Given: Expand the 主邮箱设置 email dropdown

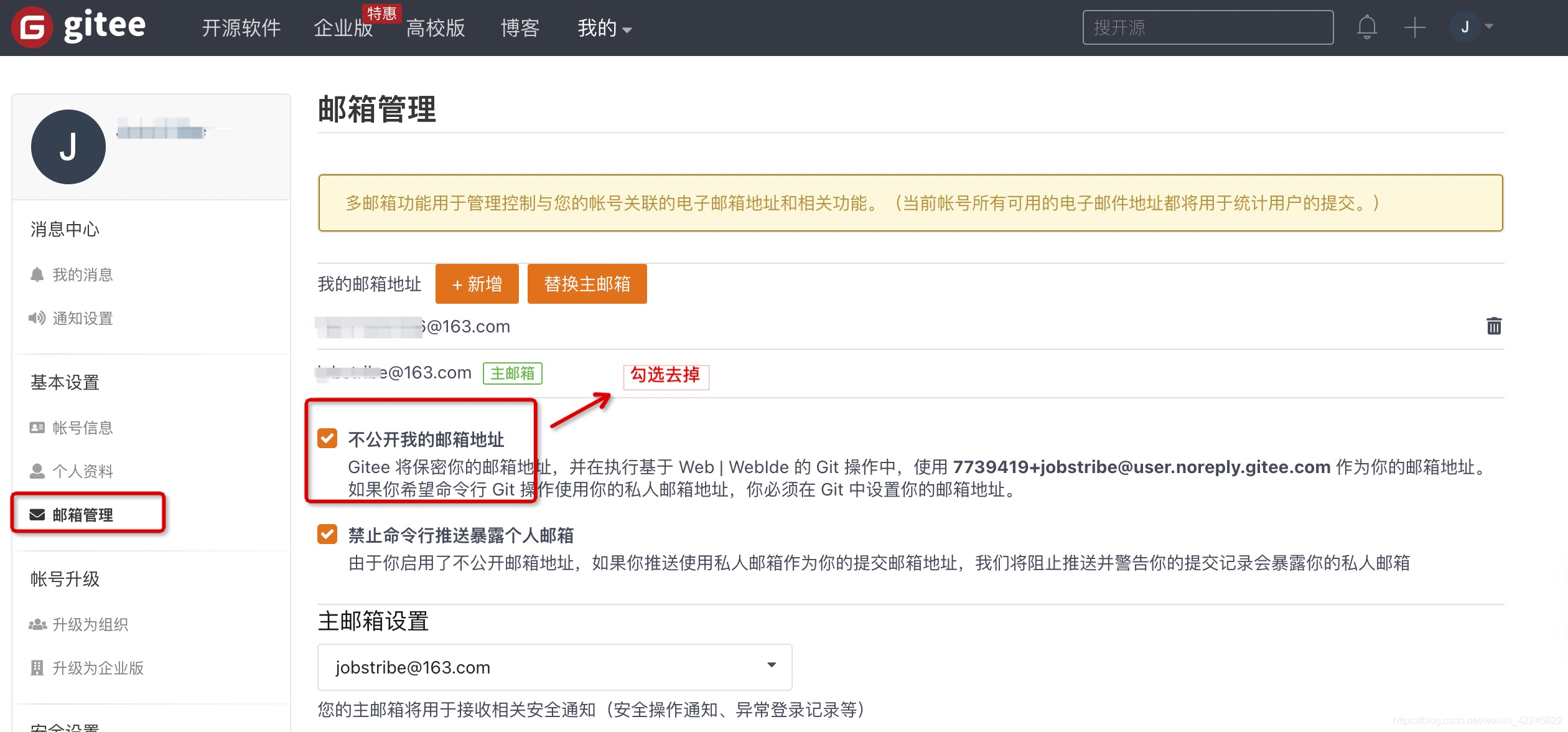Looking at the screenshot, I should pos(554,667).
